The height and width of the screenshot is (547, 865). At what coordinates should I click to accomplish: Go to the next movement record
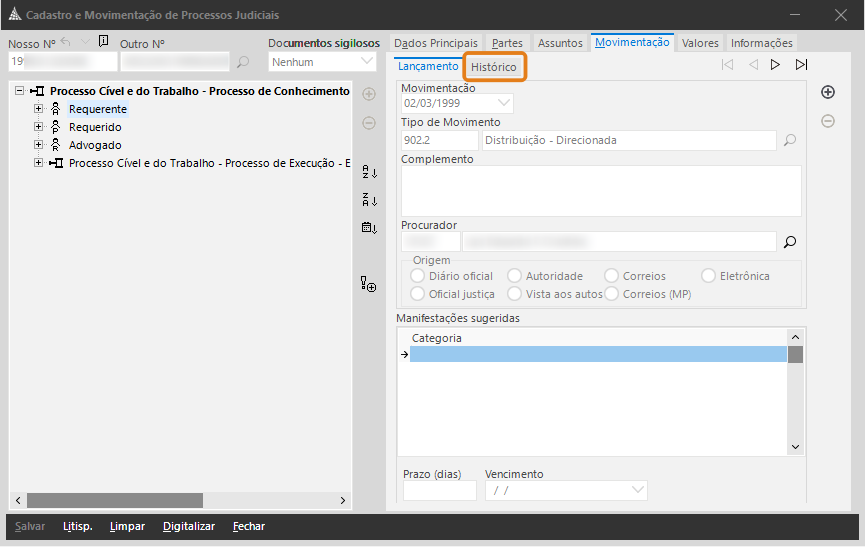pyautogui.click(x=775, y=65)
